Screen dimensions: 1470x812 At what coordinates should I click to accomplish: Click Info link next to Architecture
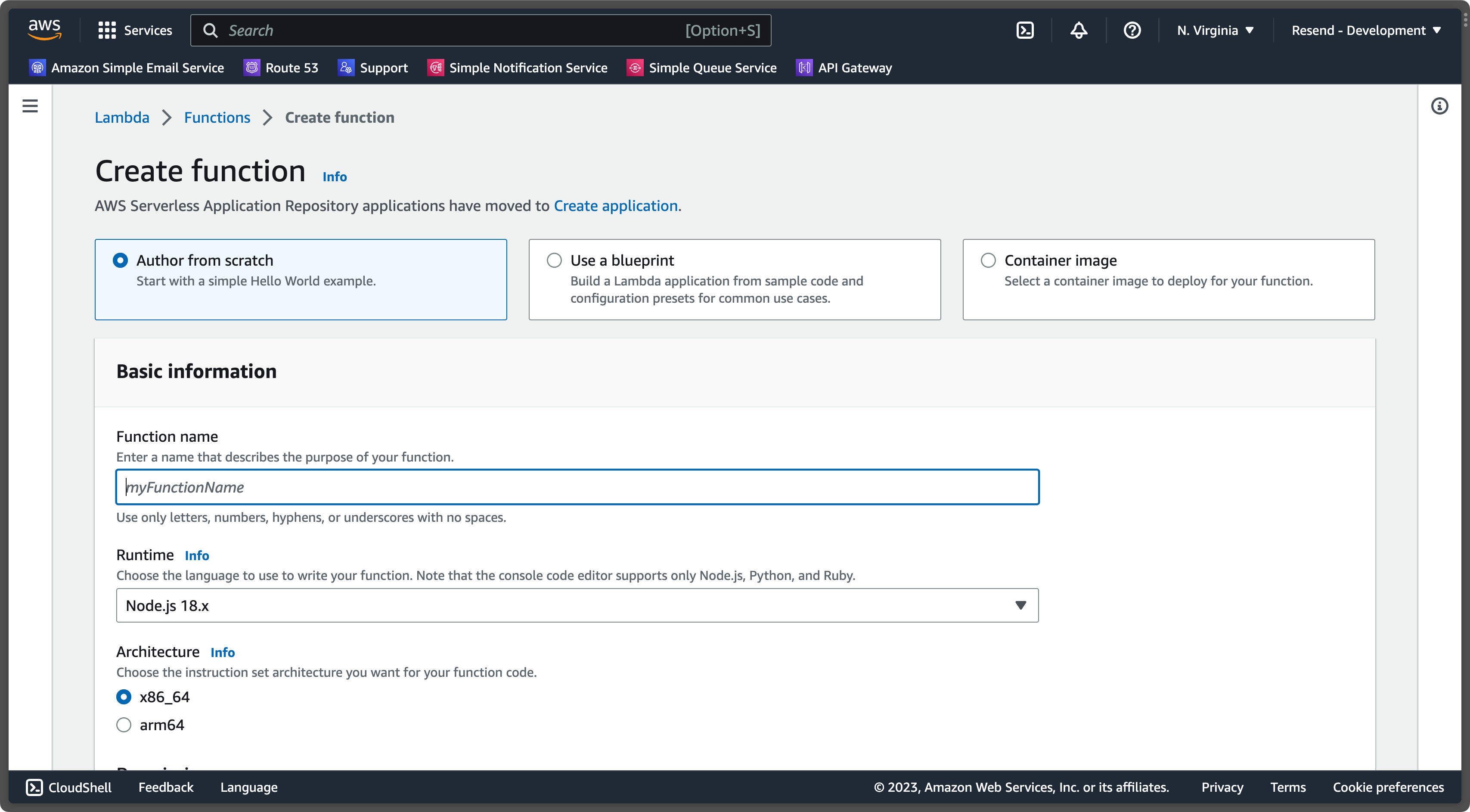click(223, 652)
